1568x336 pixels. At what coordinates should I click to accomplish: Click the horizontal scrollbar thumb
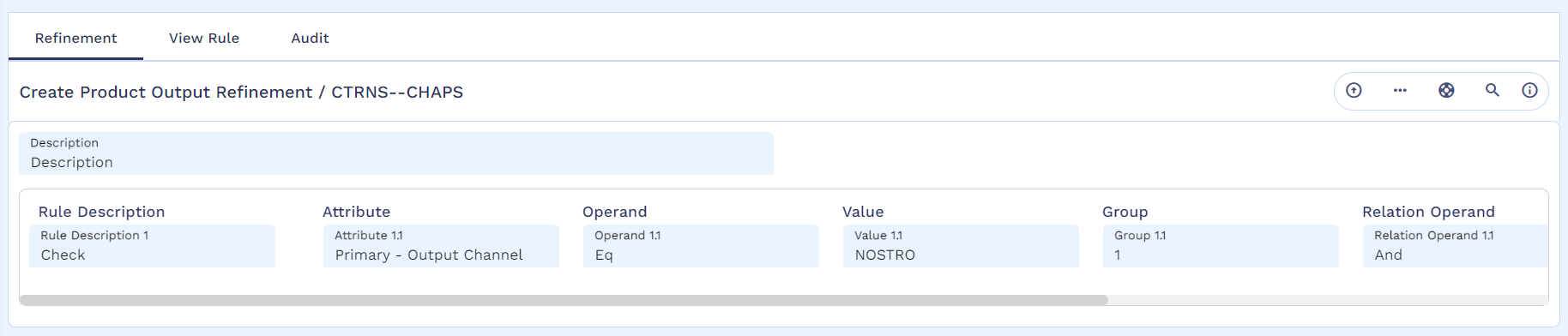tap(564, 300)
